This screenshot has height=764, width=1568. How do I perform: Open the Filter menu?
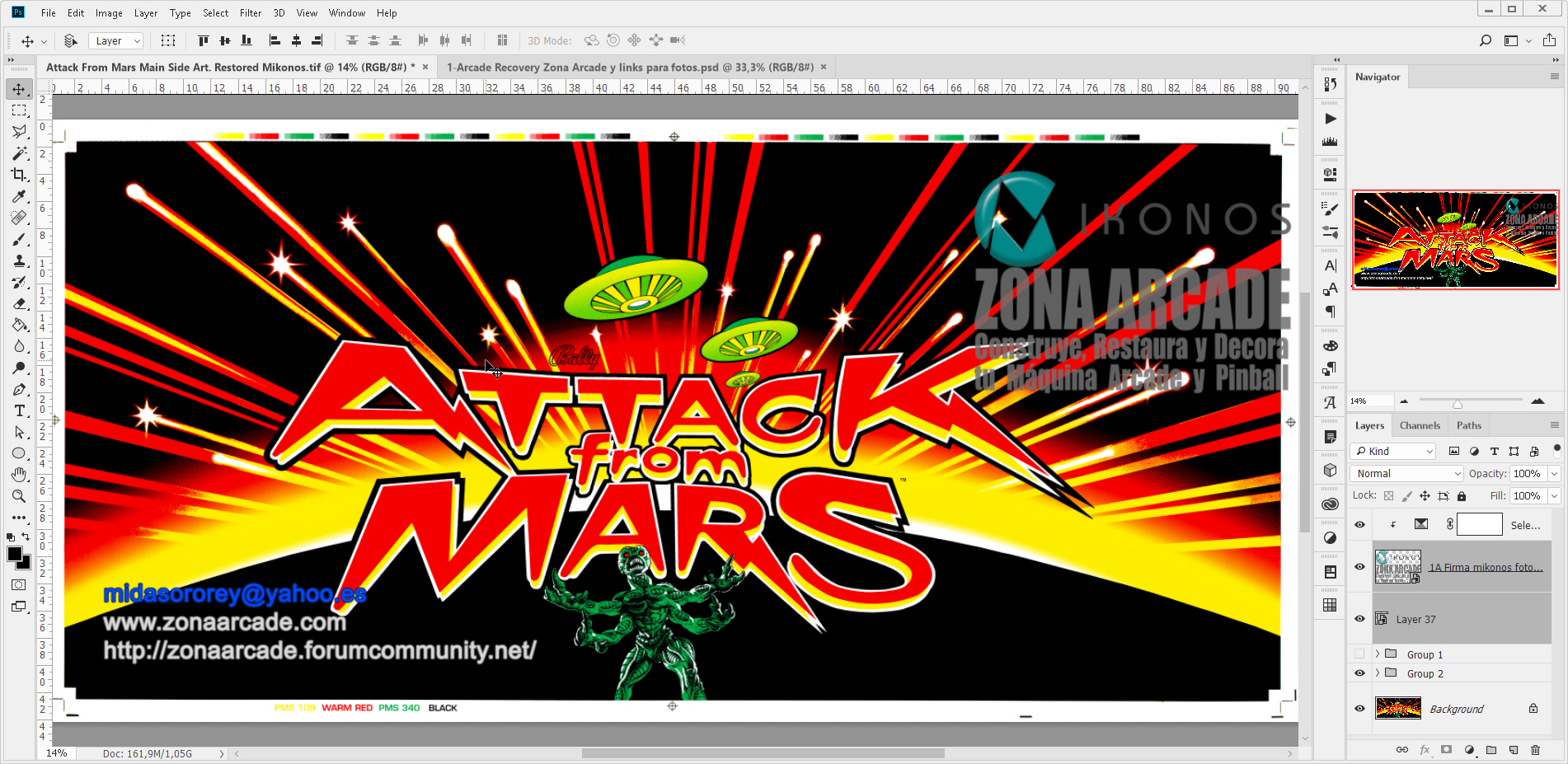250,12
